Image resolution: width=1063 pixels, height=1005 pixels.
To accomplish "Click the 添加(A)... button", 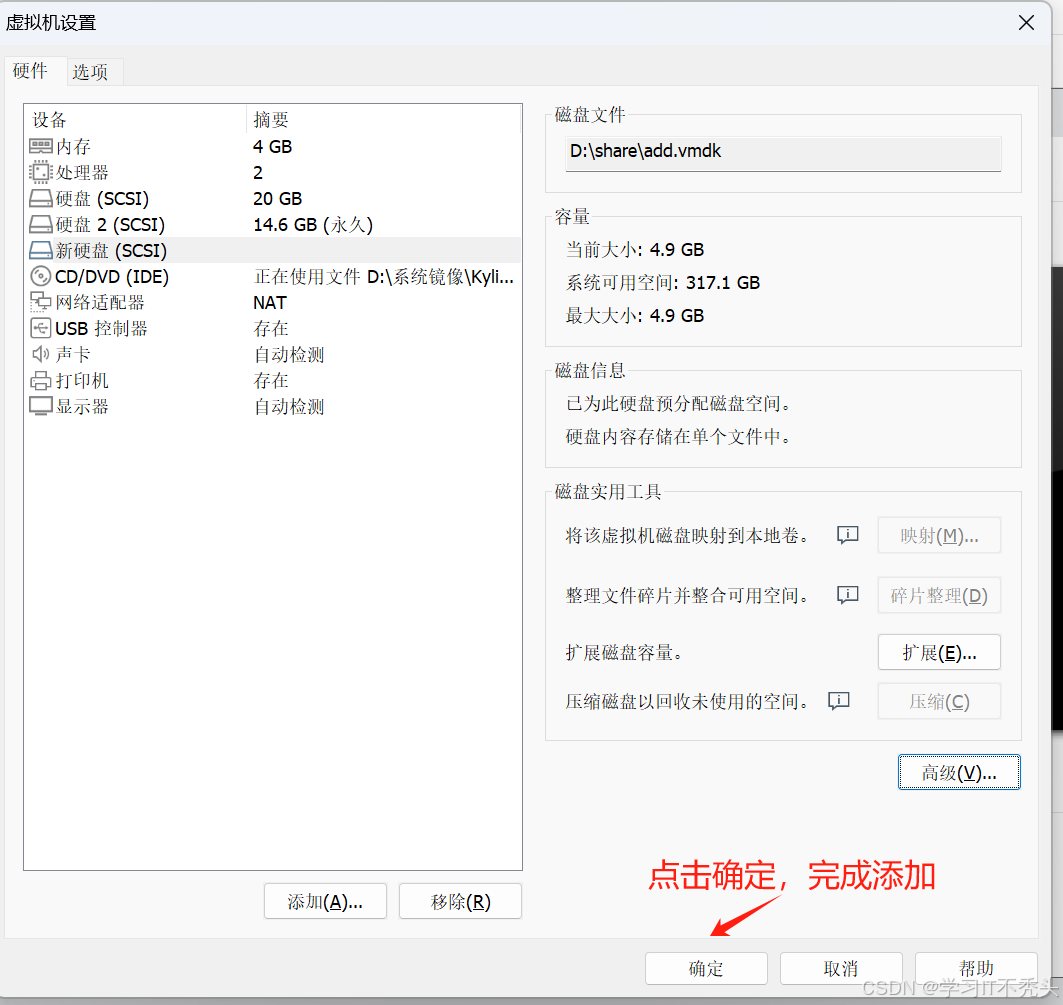I will pyautogui.click(x=325, y=901).
